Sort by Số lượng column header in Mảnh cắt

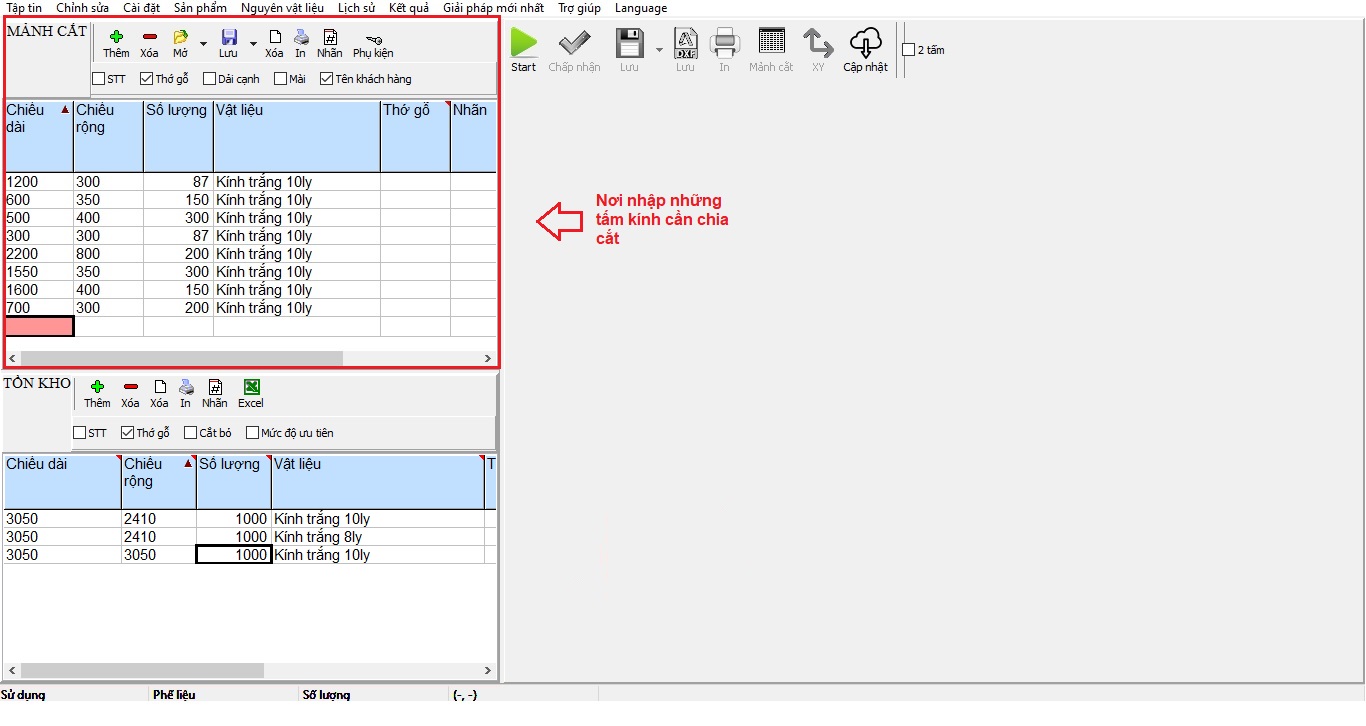pos(177,111)
